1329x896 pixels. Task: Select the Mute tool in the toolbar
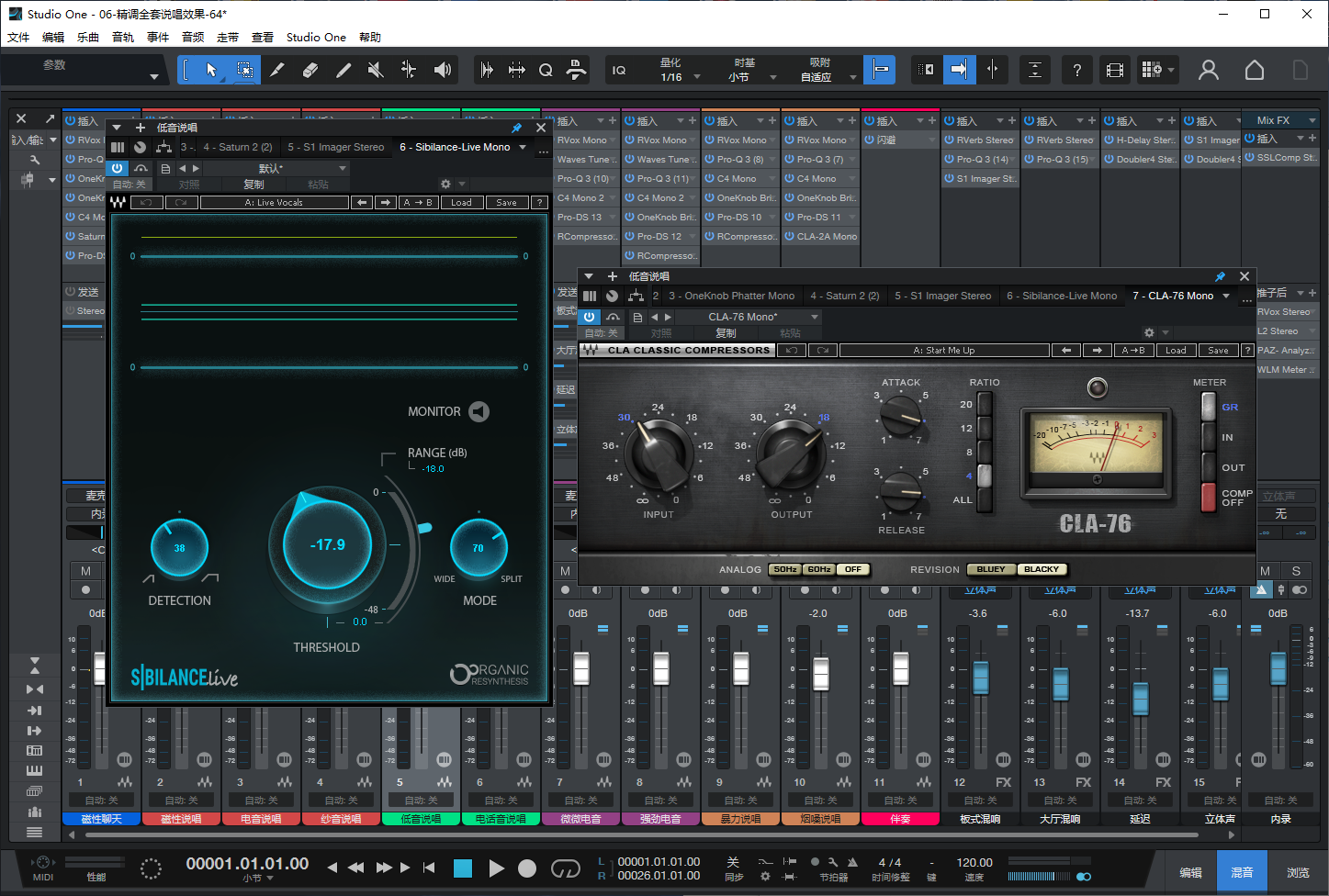(375, 70)
